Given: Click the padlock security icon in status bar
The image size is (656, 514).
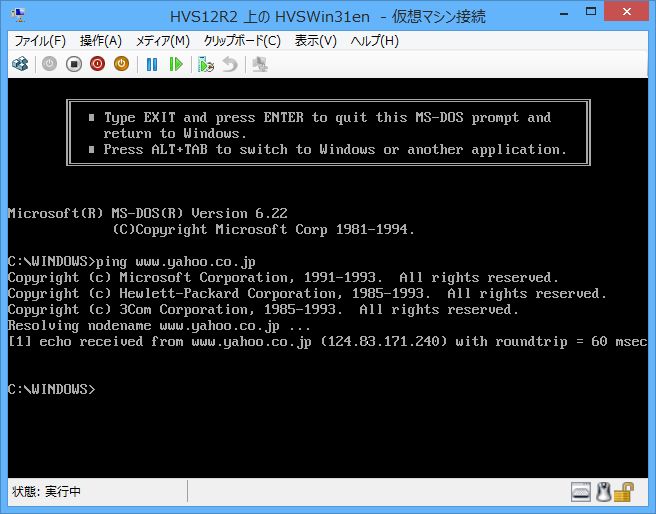Looking at the screenshot, I should 624,492.
